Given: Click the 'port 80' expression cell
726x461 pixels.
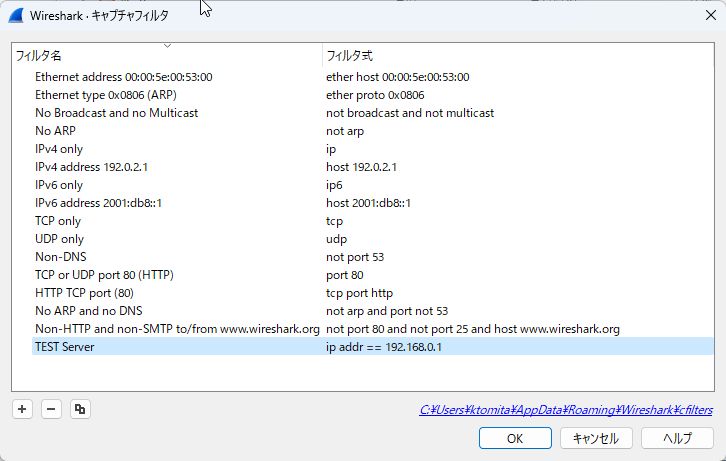Looking at the screenshot, I should click(x=344, y=275).
